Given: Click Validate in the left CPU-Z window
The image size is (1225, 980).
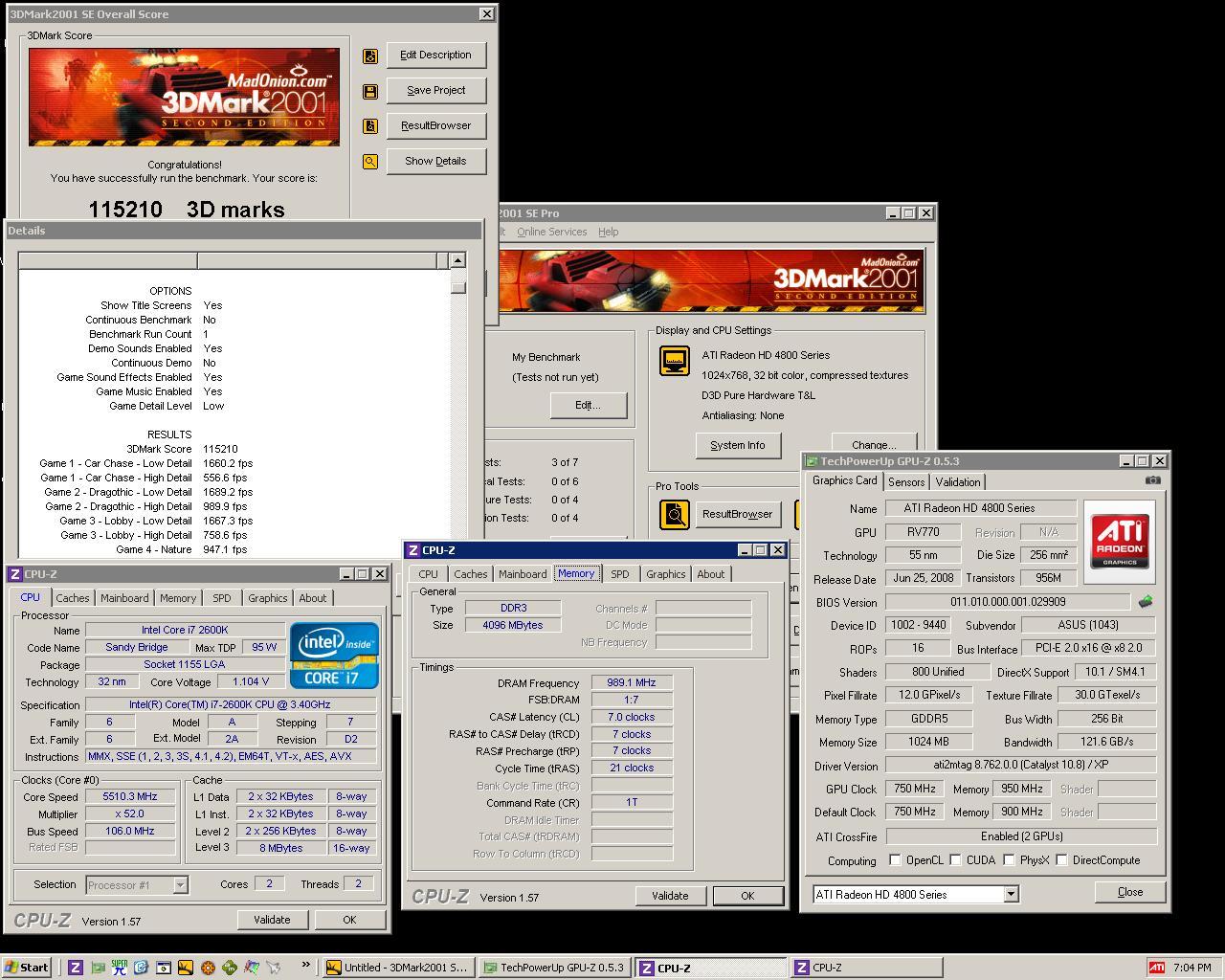Looking at the screenshot, I should (272, 920).
